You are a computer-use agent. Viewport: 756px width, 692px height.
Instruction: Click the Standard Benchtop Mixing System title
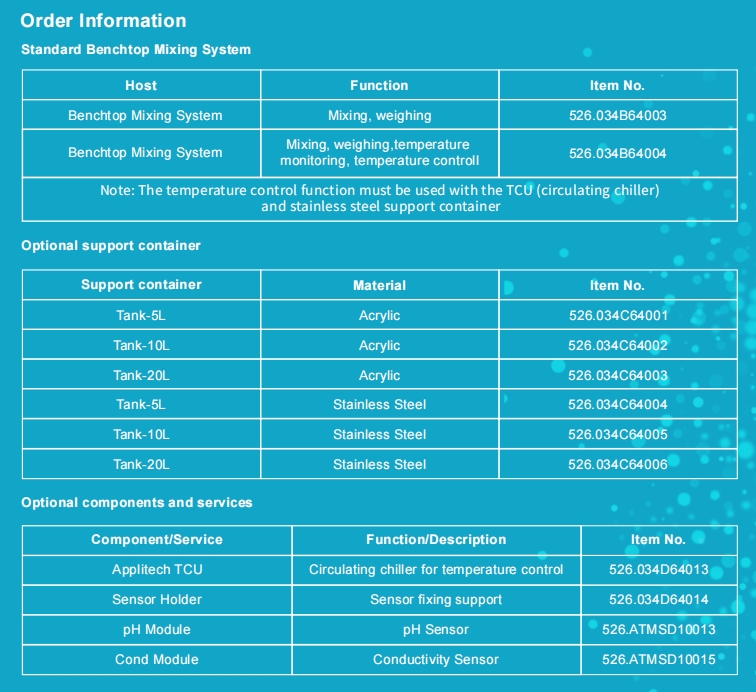tap(136, 49)
